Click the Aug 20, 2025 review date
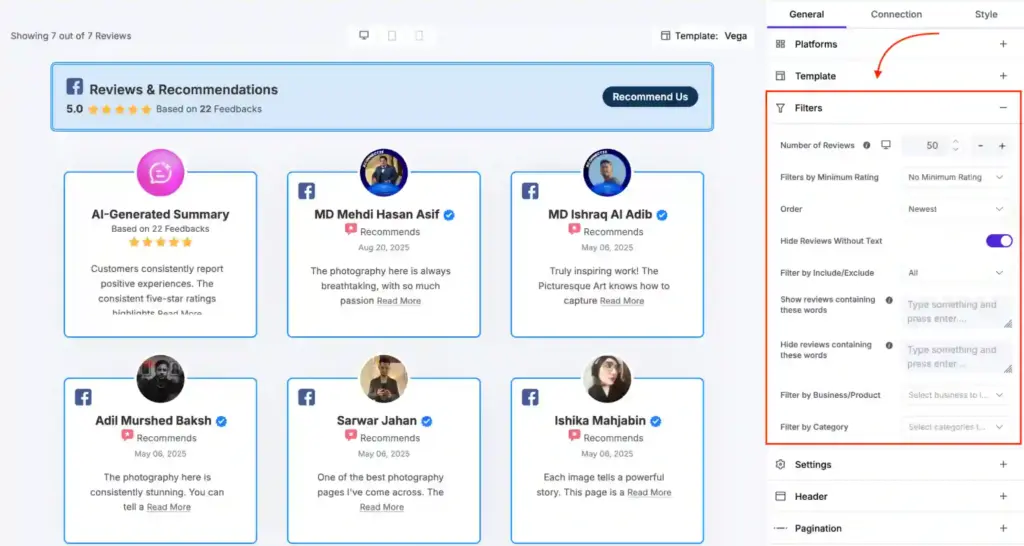1024x546 pixels. click(383, 248)
